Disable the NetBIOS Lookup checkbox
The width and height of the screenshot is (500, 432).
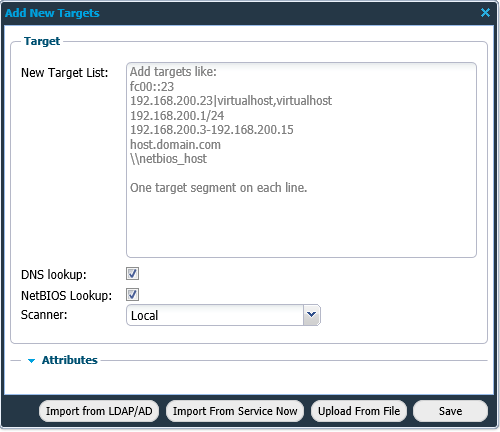(x=132, y=295)
